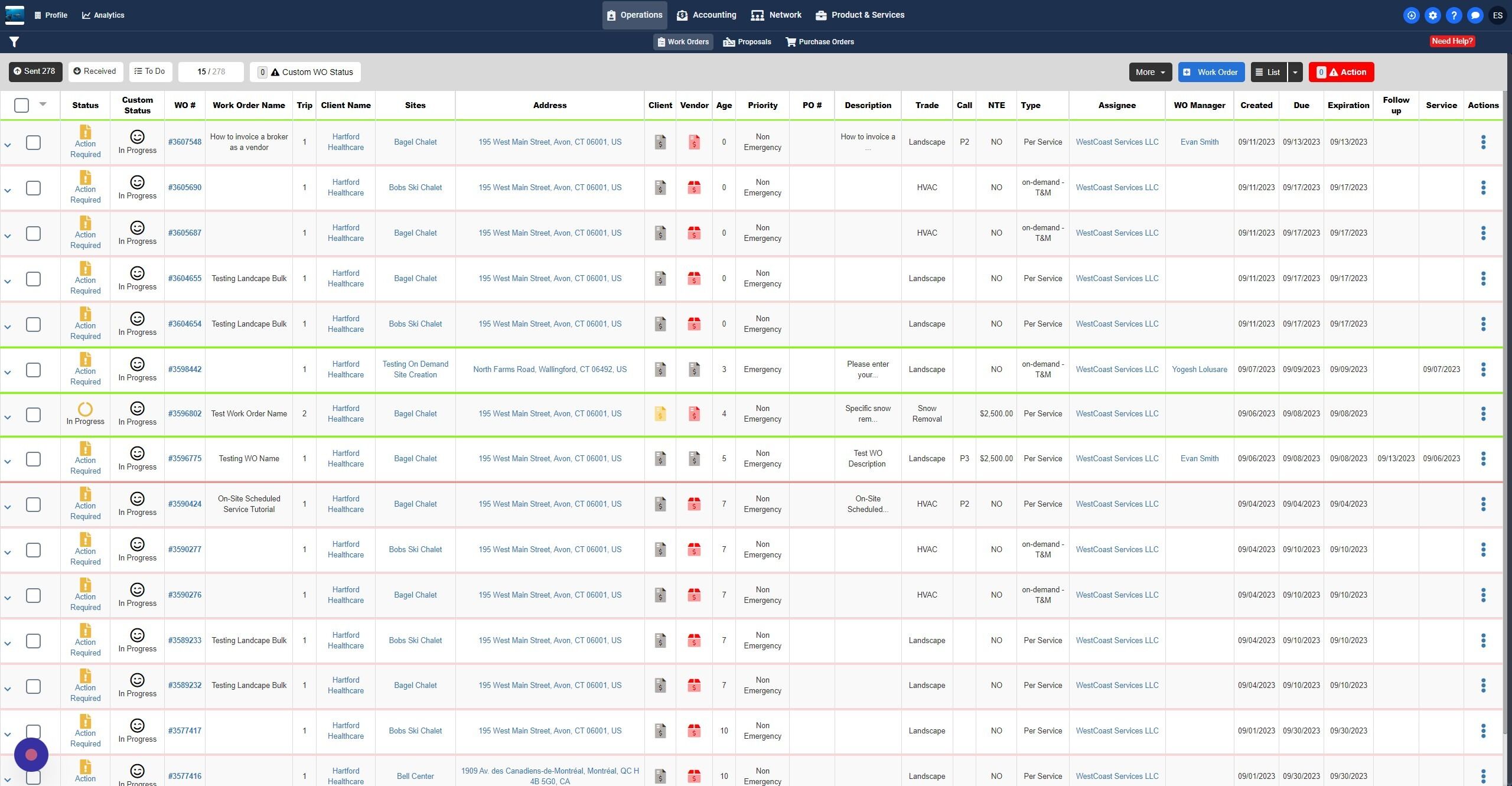Open work order link #3590424
Viewport: 1512px width, 786px height.
pyautogui.click(x=185, y=504)
